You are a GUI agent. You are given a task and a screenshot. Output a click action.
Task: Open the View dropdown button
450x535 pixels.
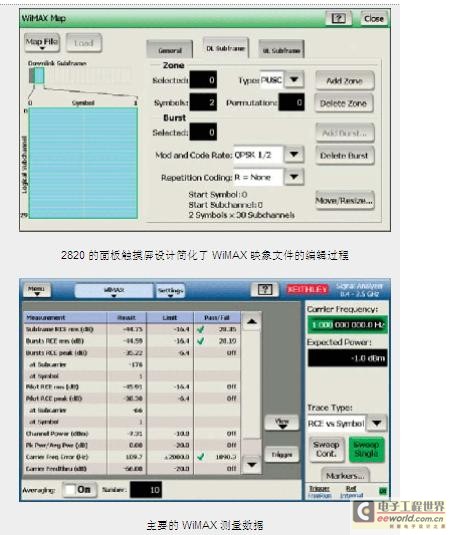pyautogui.click(x=282, y=423)
